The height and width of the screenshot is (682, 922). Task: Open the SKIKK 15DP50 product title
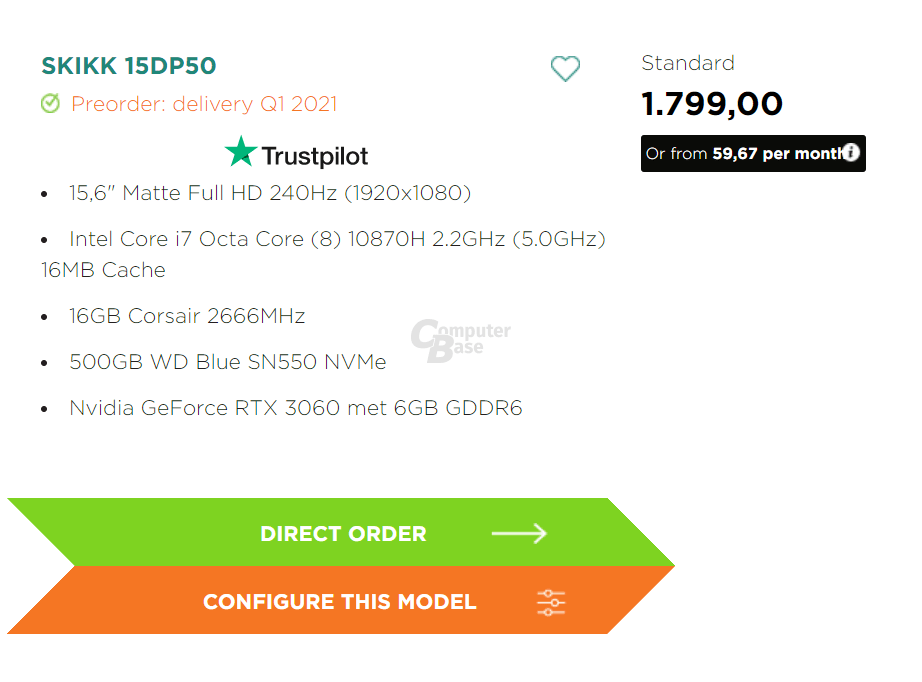coord(129,66)
